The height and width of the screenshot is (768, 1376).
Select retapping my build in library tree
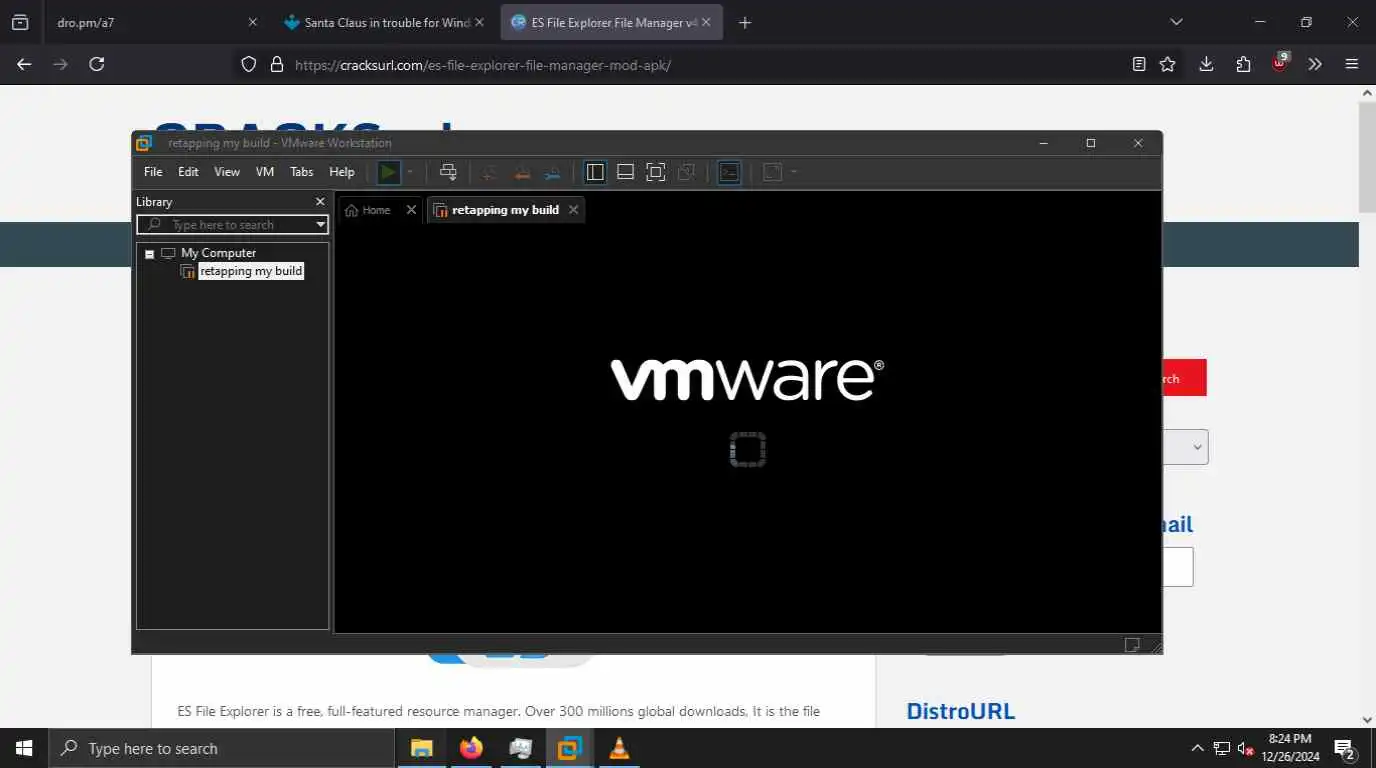point(251,271)
